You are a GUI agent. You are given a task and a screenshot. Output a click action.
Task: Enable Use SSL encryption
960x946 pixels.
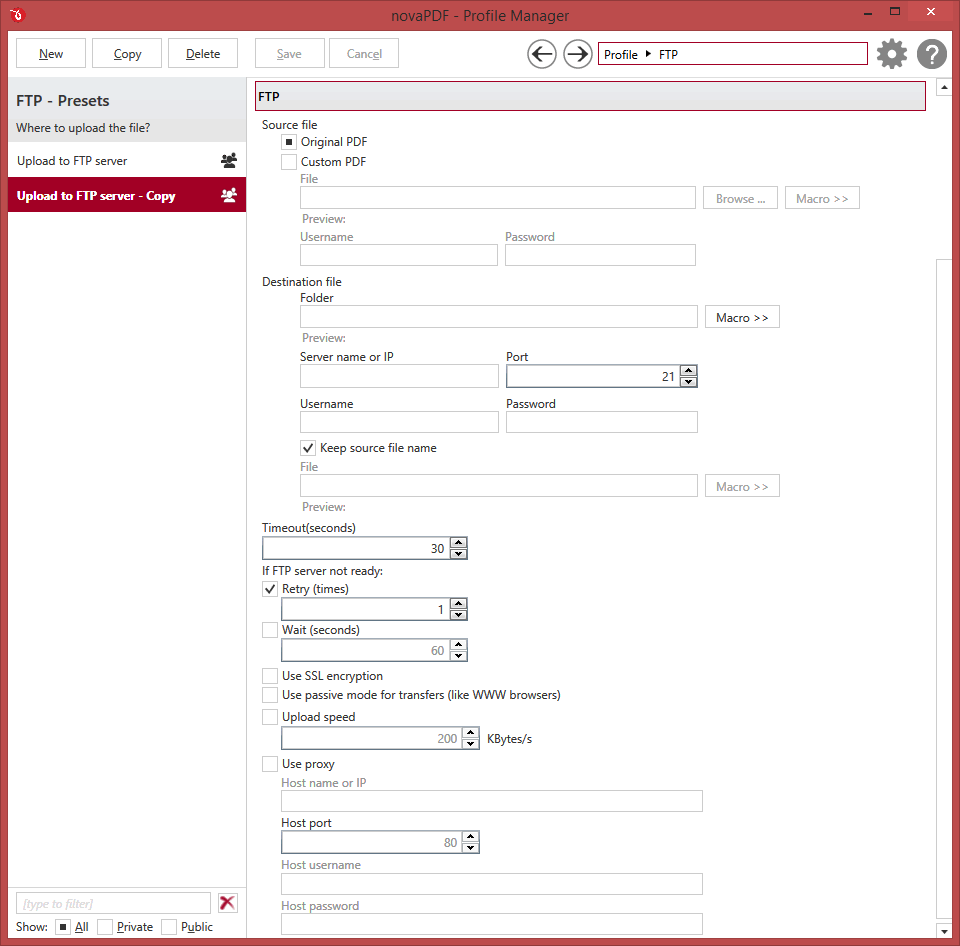(270, 676)
